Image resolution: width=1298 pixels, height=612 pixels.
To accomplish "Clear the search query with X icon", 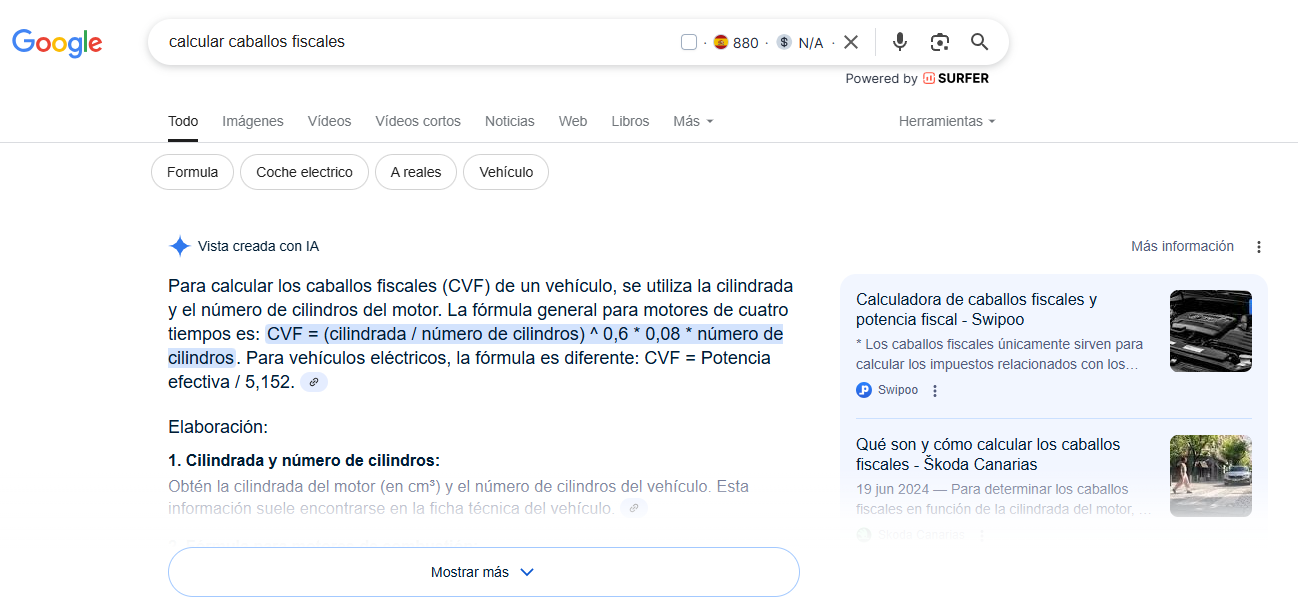I will pyautogui.click(x=851, y=42).
